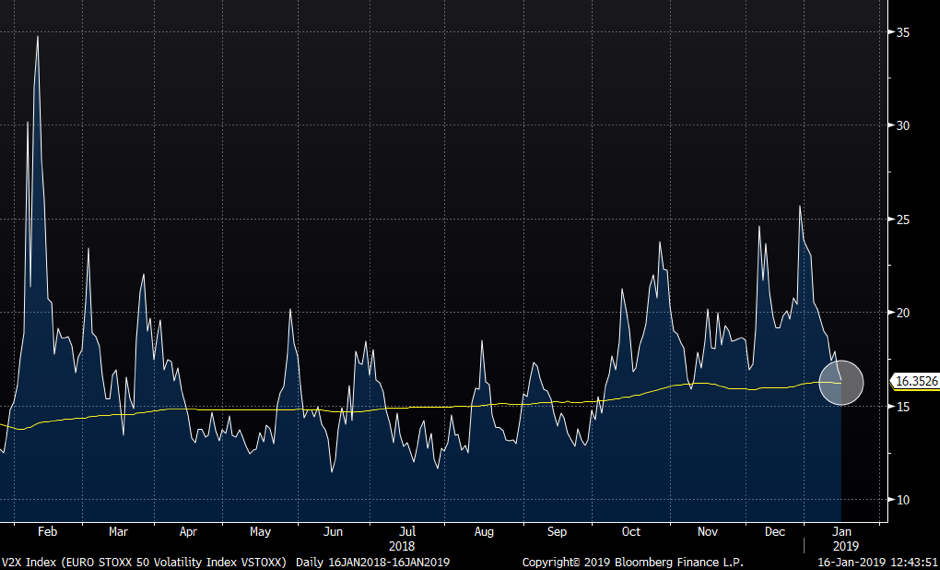Click the Dec month label

pos(775,532)
